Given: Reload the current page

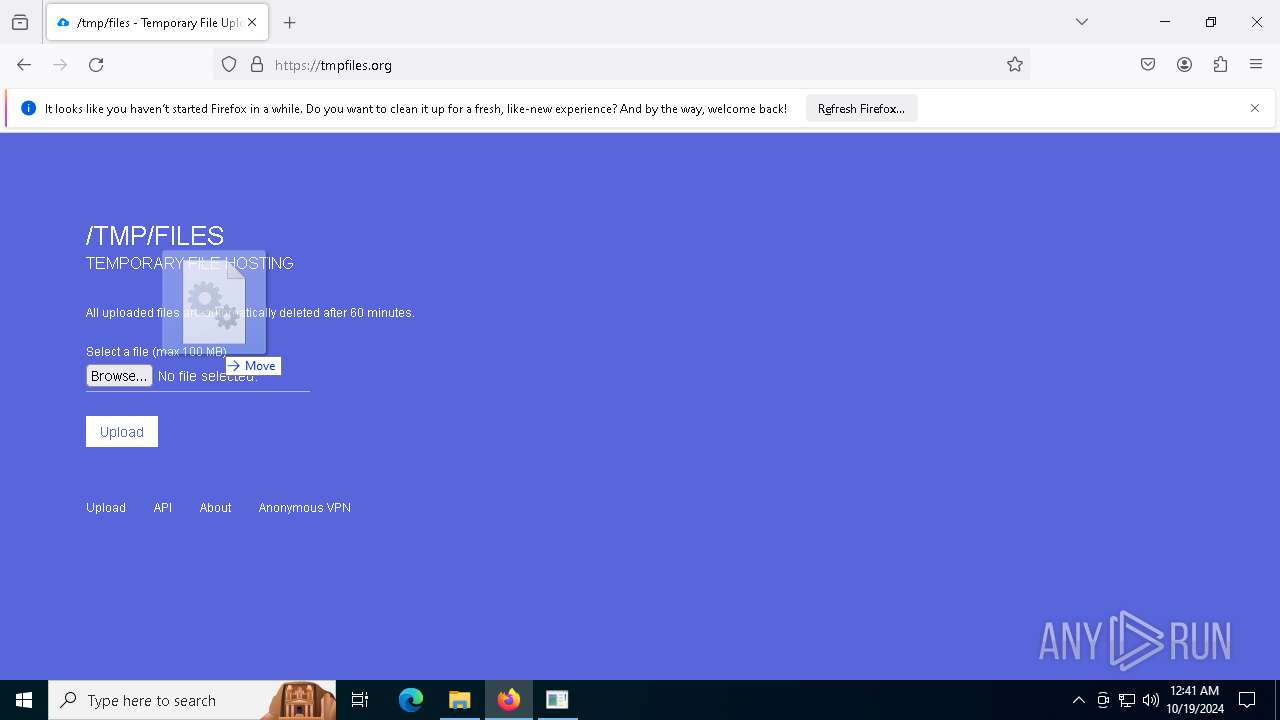Looking at the screenshot, I should click(x=96, y=65).
